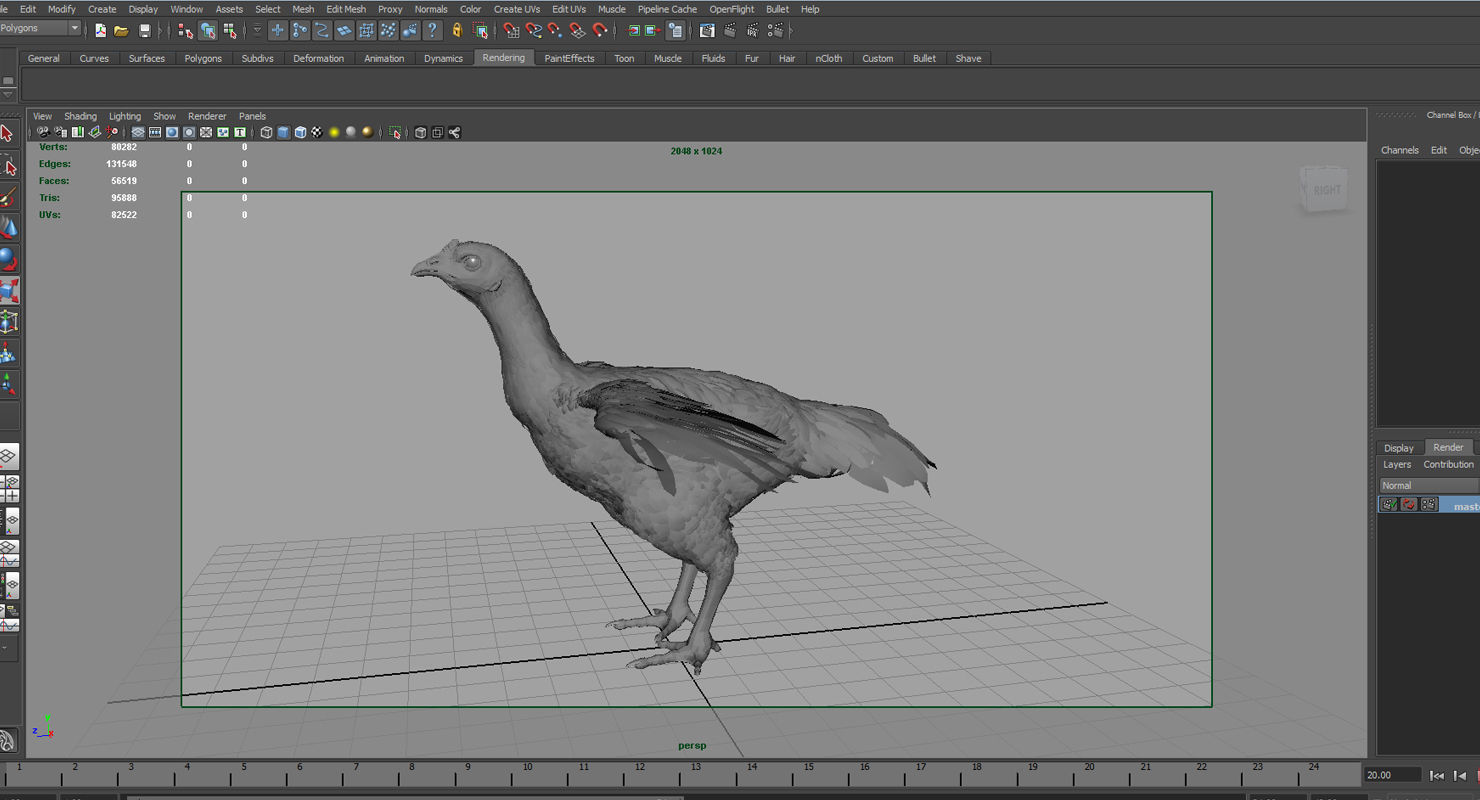Toggle the handle selection mask (plus icon)
Screen dimensions: 1480x800
(278, 31)
